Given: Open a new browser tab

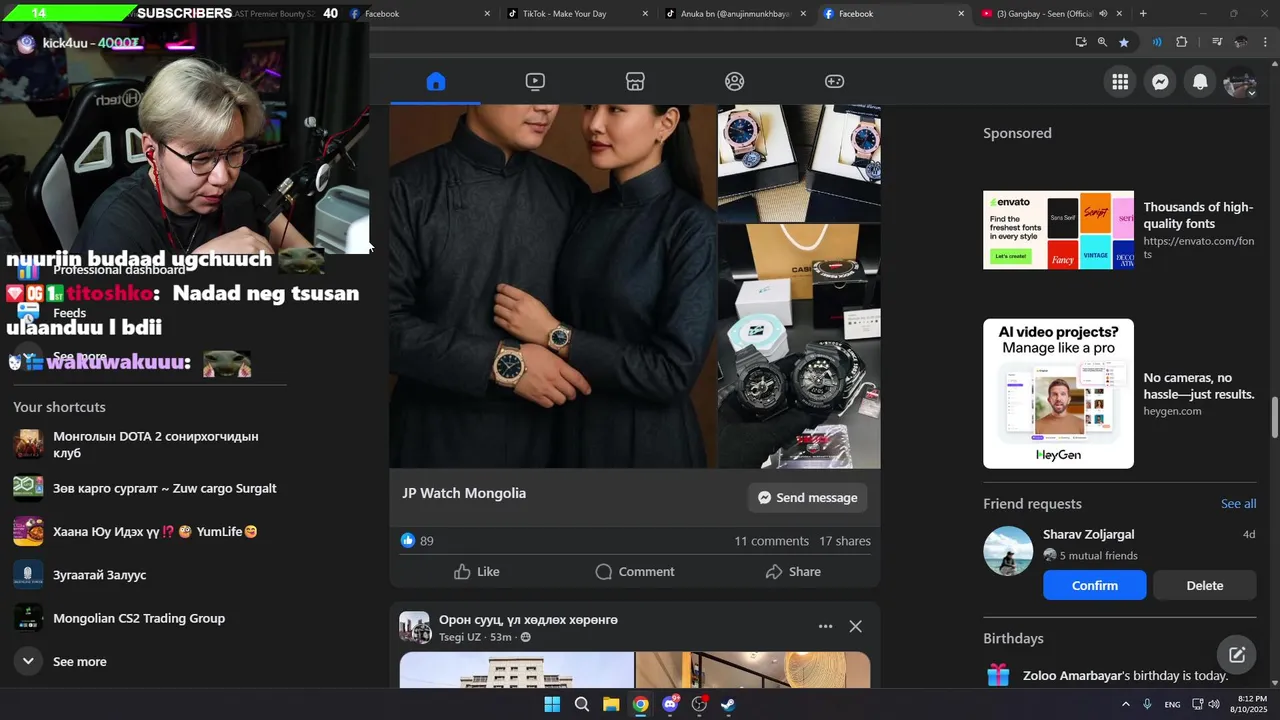Looking at the screenshot, I should pyautogui.click(x=1143, y=14).
